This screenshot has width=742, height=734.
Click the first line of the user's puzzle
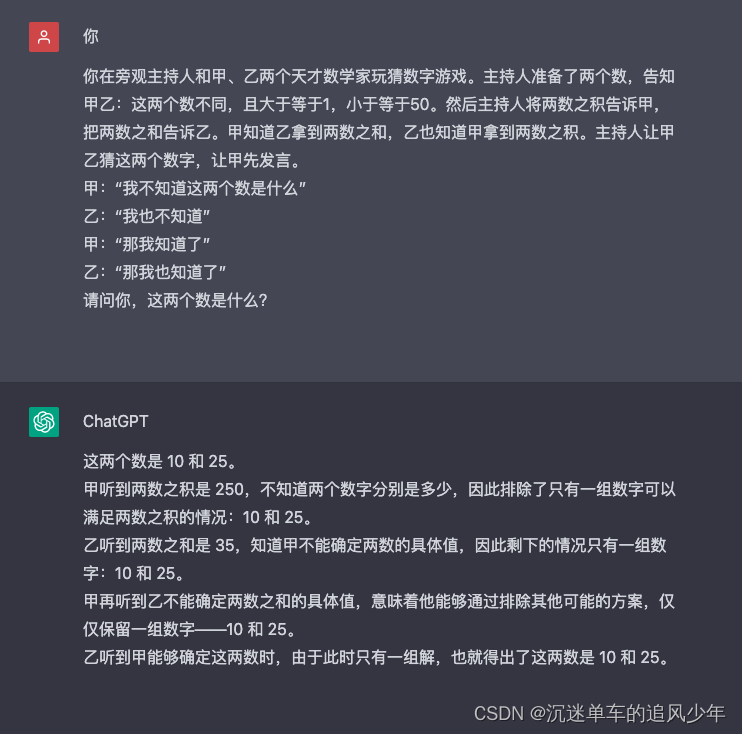coord(379,76)
